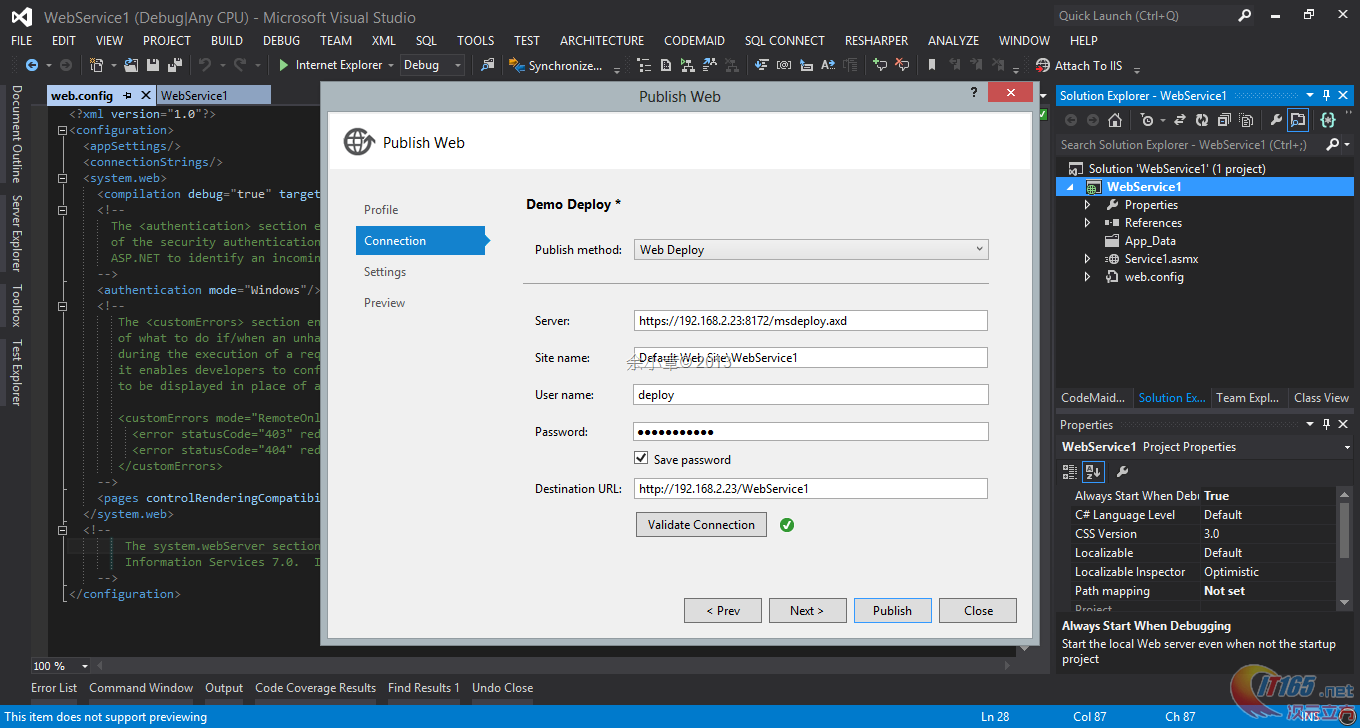Click the Open File toolbar icon
The image size is (1360, 728).
(131, 65)
